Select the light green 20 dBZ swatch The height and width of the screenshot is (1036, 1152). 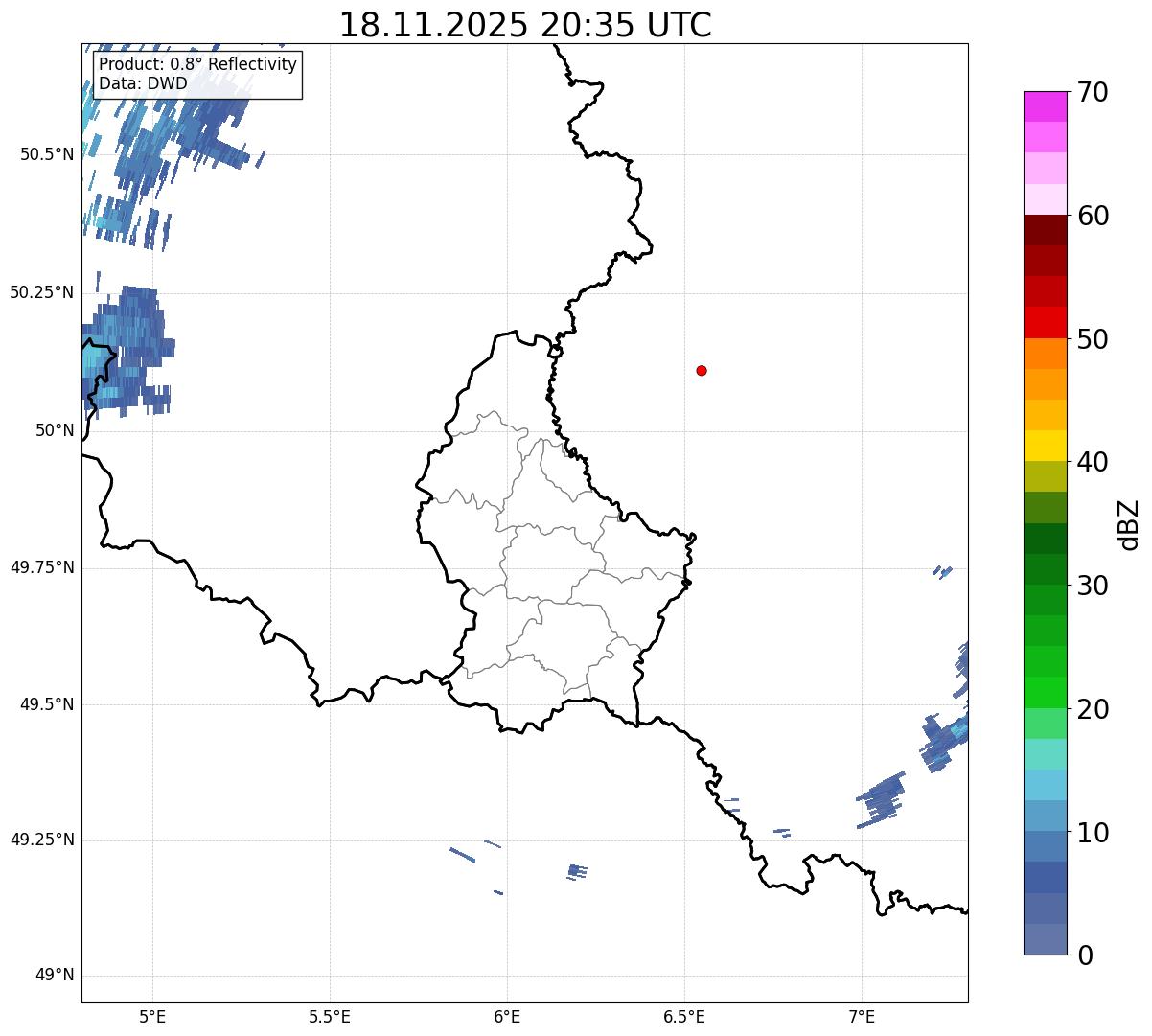[x=1046, y=723]
